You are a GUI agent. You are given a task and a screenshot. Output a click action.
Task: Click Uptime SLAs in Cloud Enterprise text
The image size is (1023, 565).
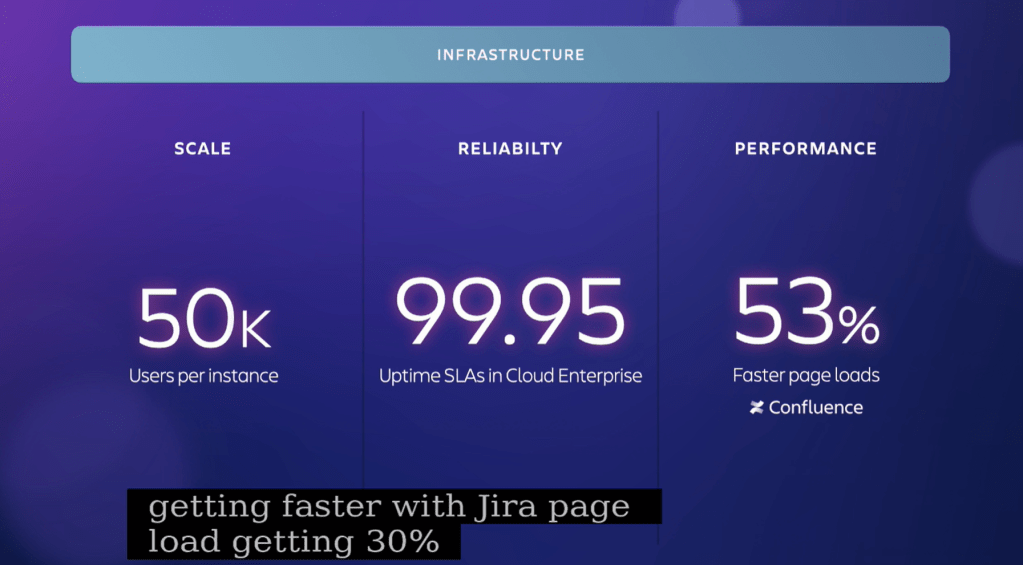[x=510, y=377]
